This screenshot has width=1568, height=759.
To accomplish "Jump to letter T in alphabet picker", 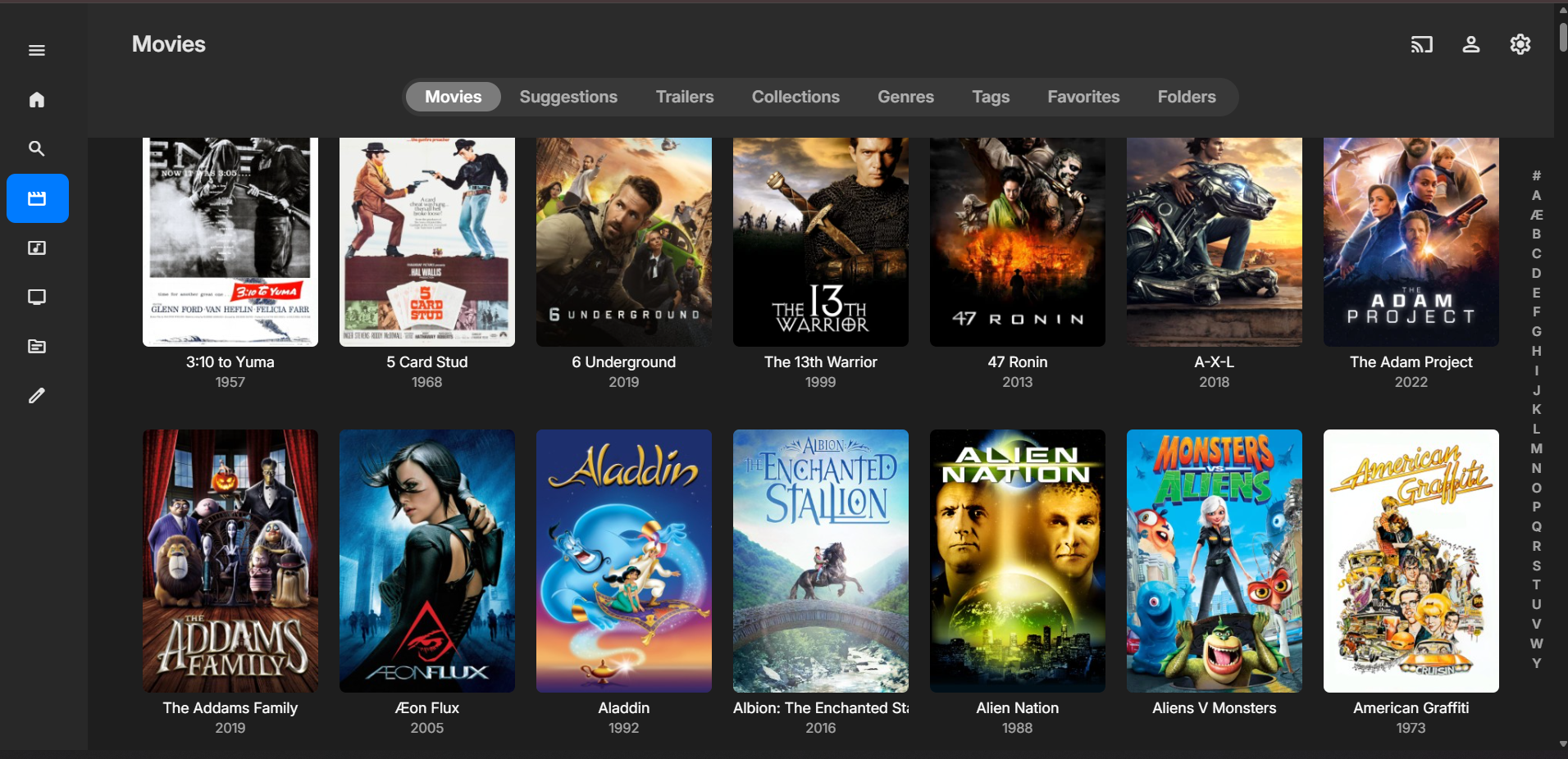I will pyautogui.click(x=1537, y=584).
